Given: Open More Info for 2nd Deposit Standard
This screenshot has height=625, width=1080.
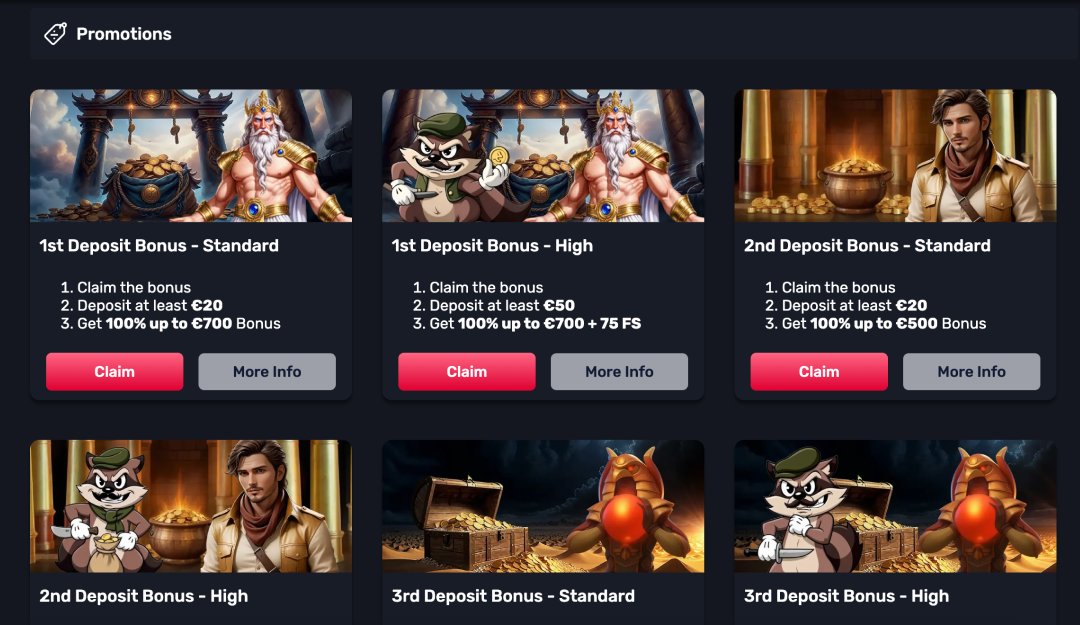Looking at the screenshot, I should point(971,371).
